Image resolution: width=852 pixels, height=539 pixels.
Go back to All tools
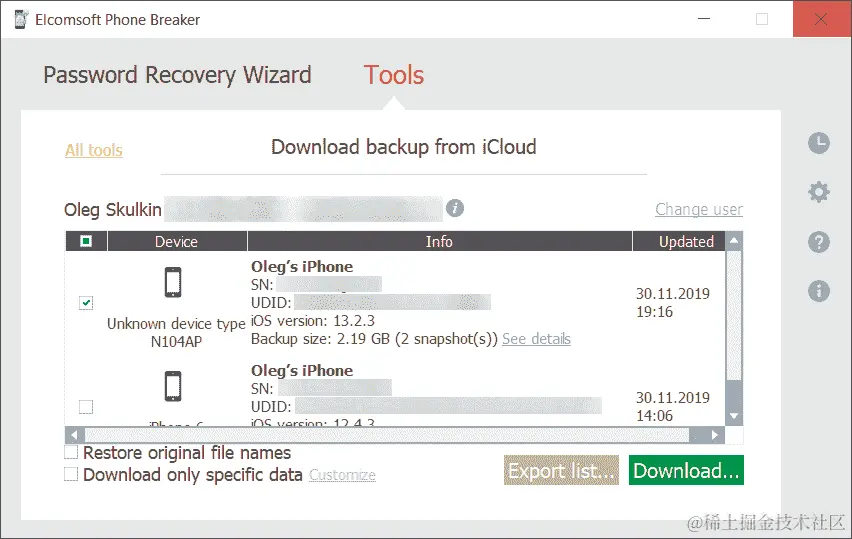pyautogui.click(x=94, y=150)
